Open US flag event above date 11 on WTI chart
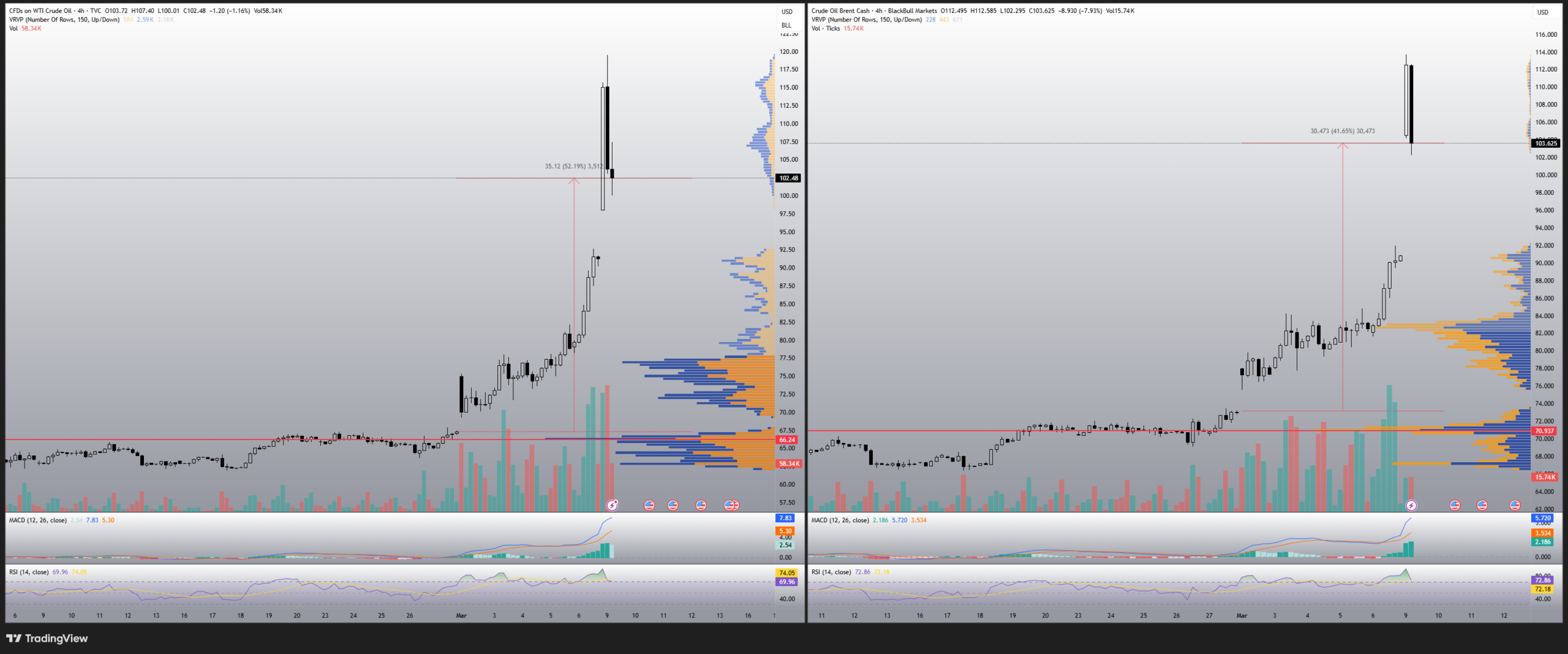The height and width of the screenshot is (654, 1568). pos(673,505)
